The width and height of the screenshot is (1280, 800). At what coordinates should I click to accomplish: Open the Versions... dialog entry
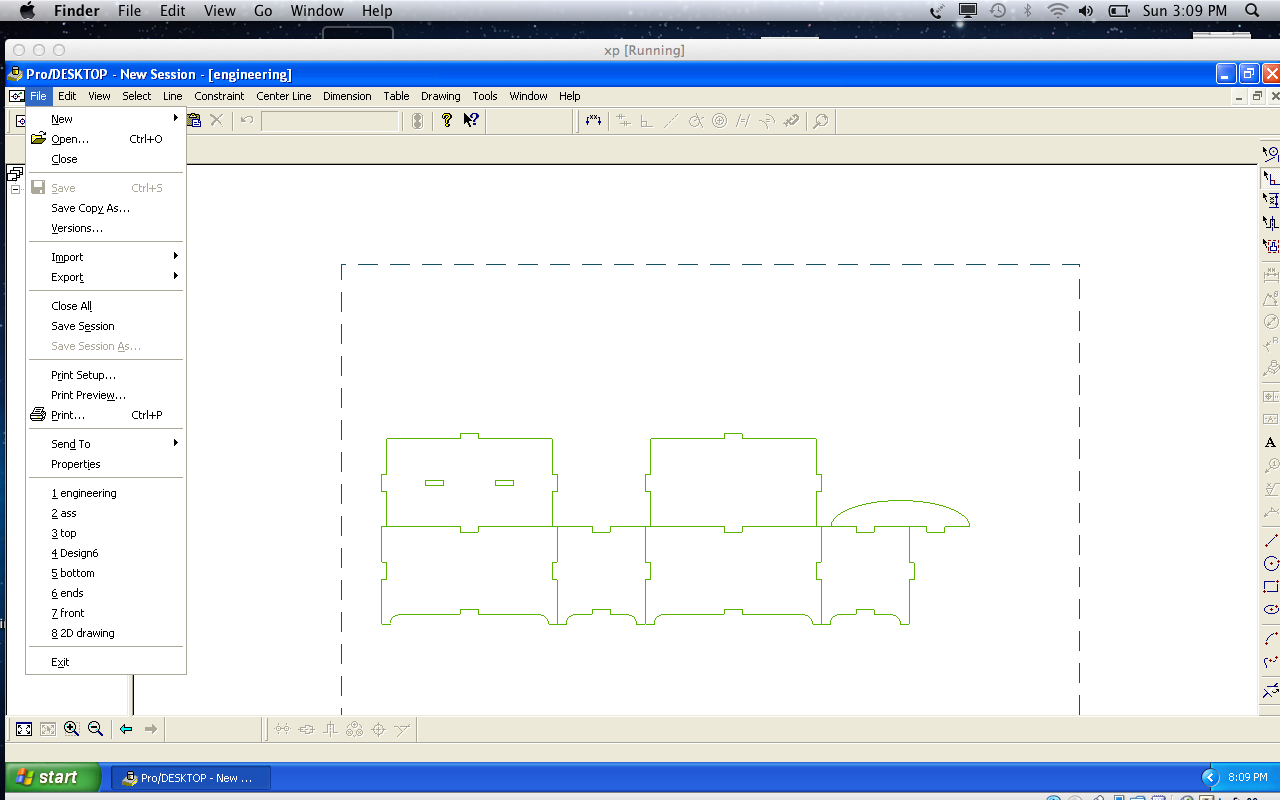point(106,228)
